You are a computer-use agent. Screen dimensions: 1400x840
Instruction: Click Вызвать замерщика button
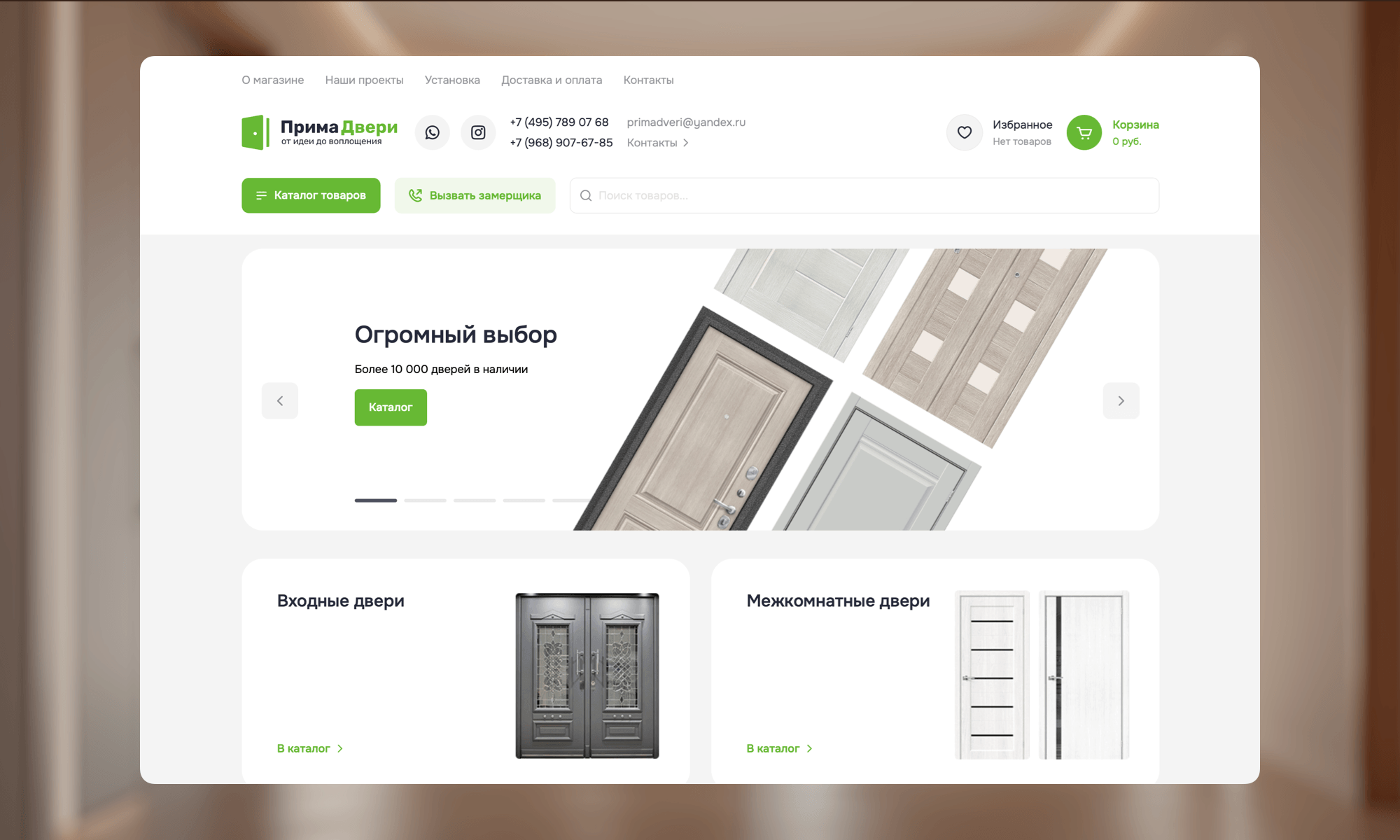click(x=475, y=195)
